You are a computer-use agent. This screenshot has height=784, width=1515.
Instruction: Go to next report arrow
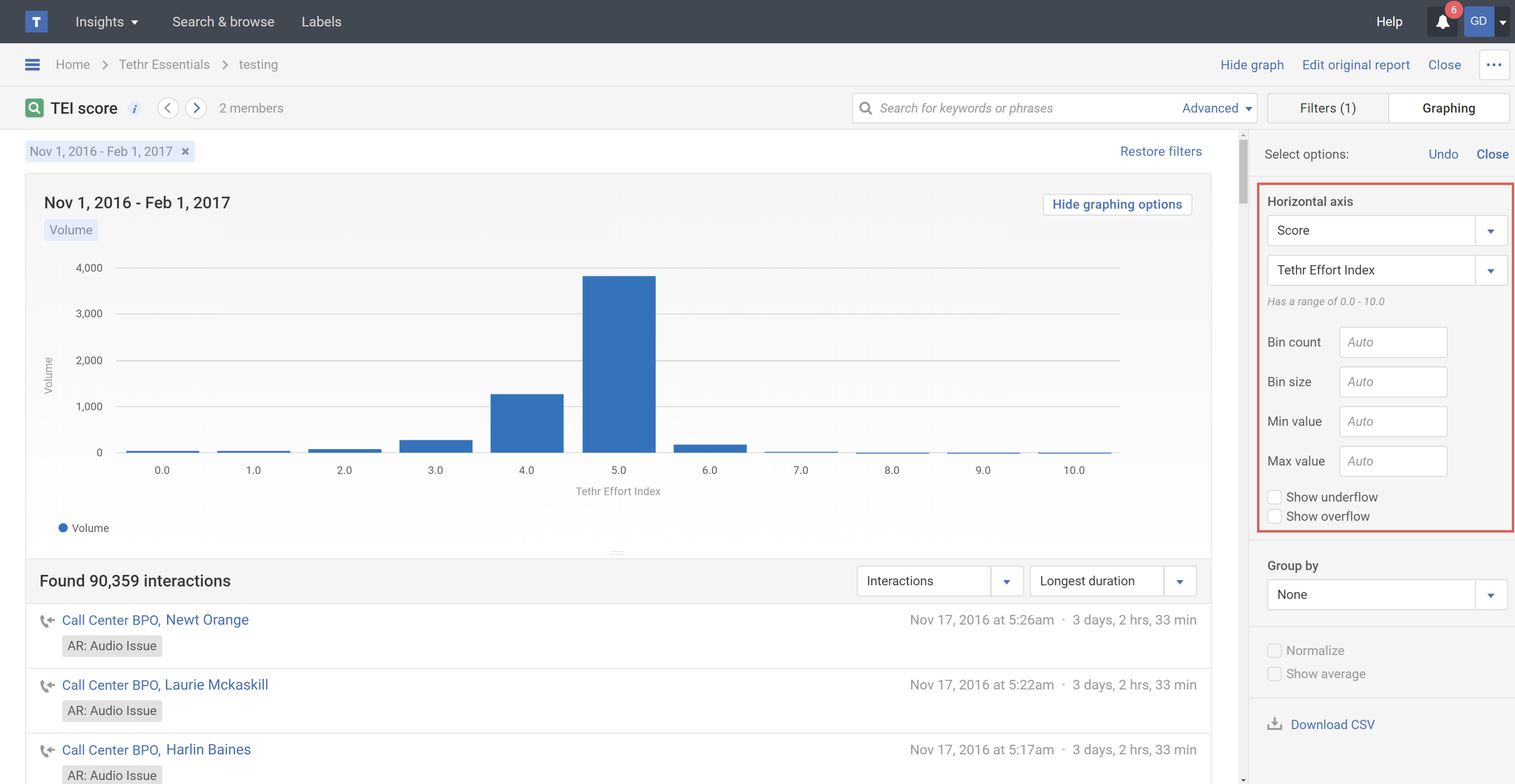[196, 108]
